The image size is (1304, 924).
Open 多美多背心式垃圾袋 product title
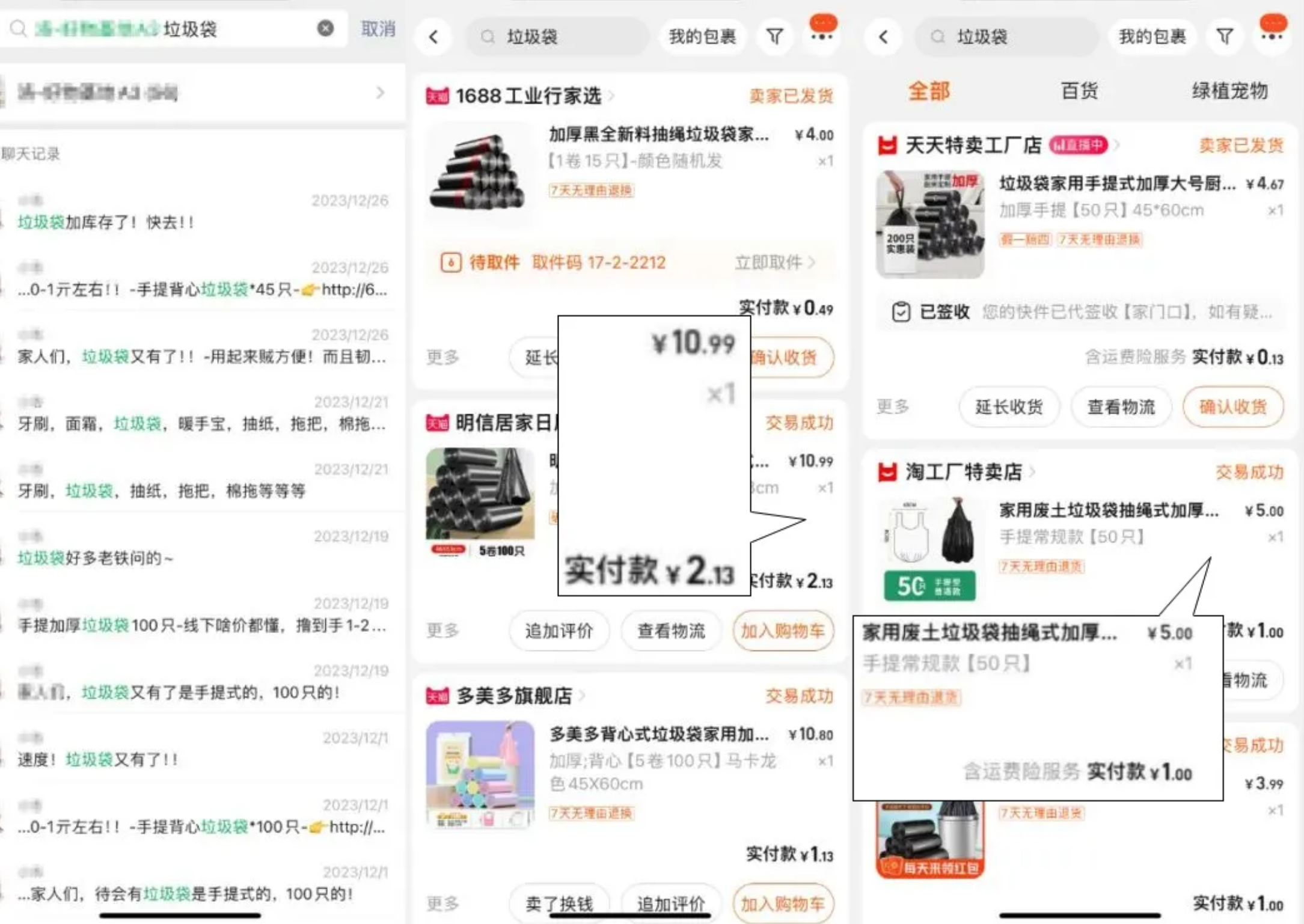tap(659, 734)
